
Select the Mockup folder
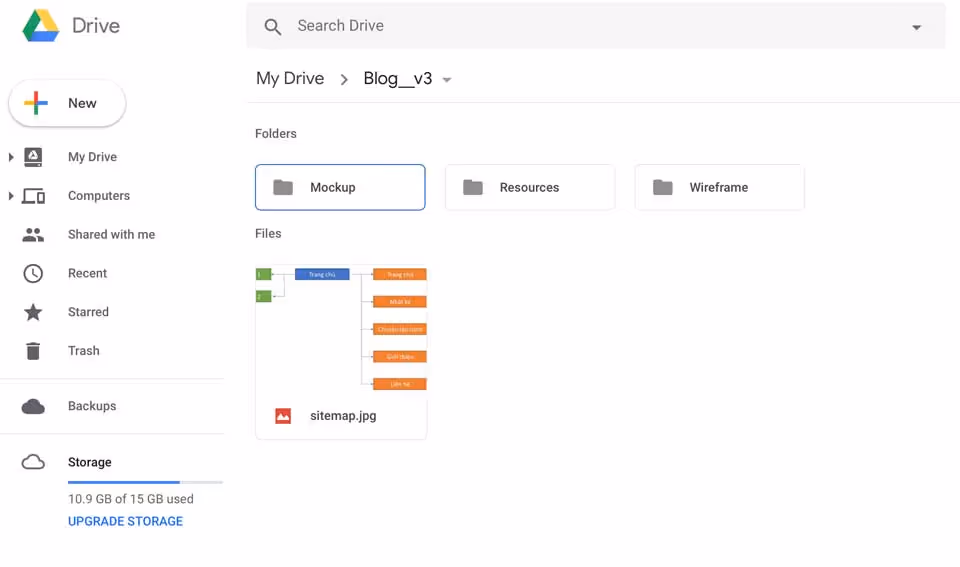tap(340, 187)
